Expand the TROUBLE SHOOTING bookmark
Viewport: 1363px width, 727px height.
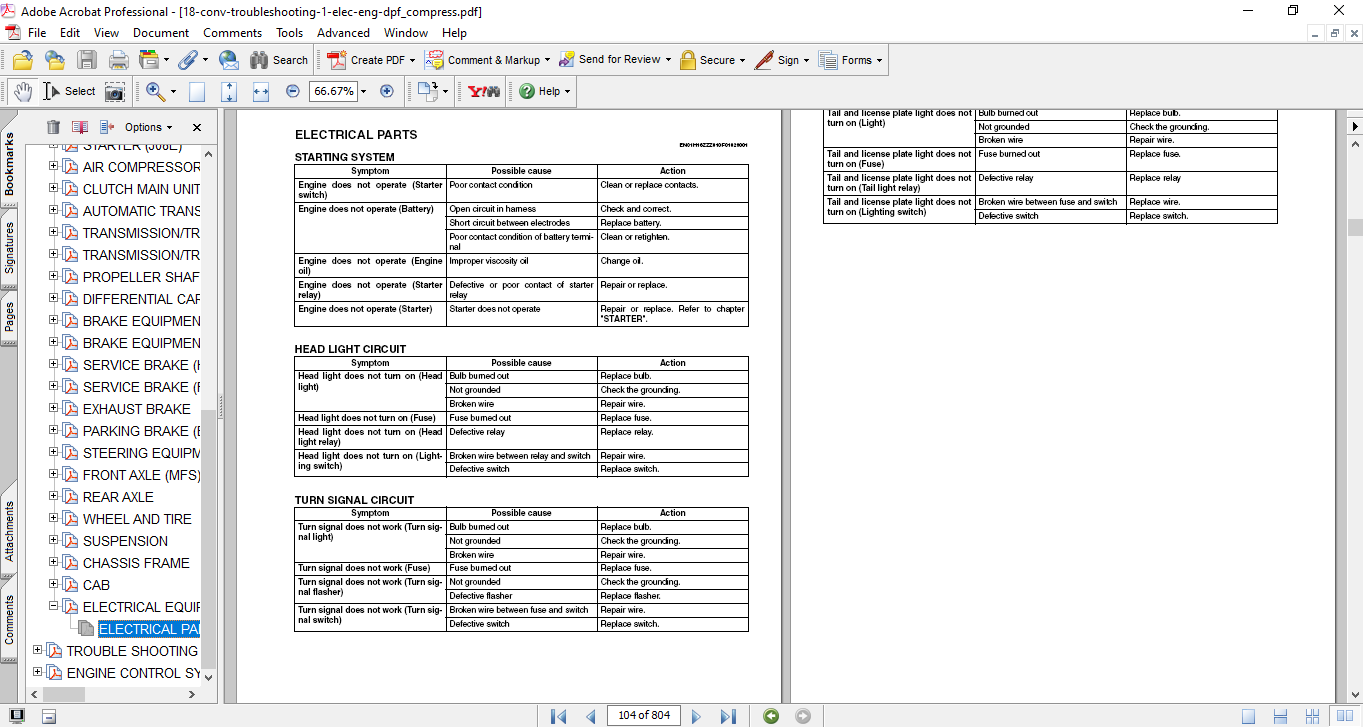[x=38, y=651]
